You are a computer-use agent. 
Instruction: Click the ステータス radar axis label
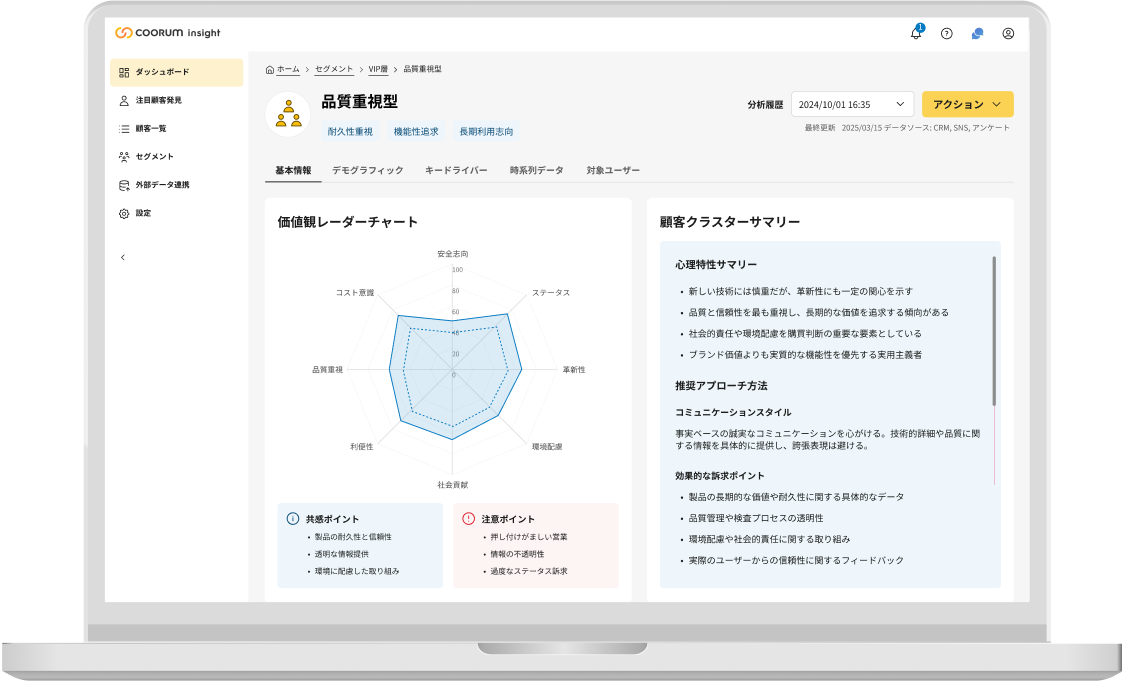point(551,293)
